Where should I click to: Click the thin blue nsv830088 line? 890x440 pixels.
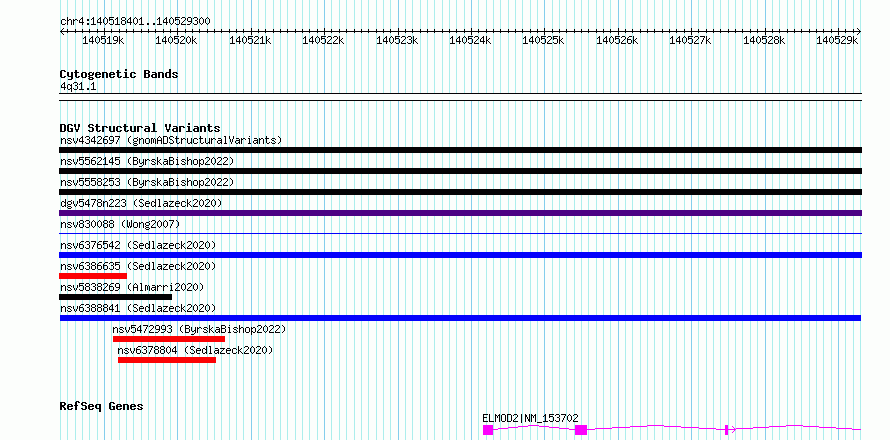[460, 233]
